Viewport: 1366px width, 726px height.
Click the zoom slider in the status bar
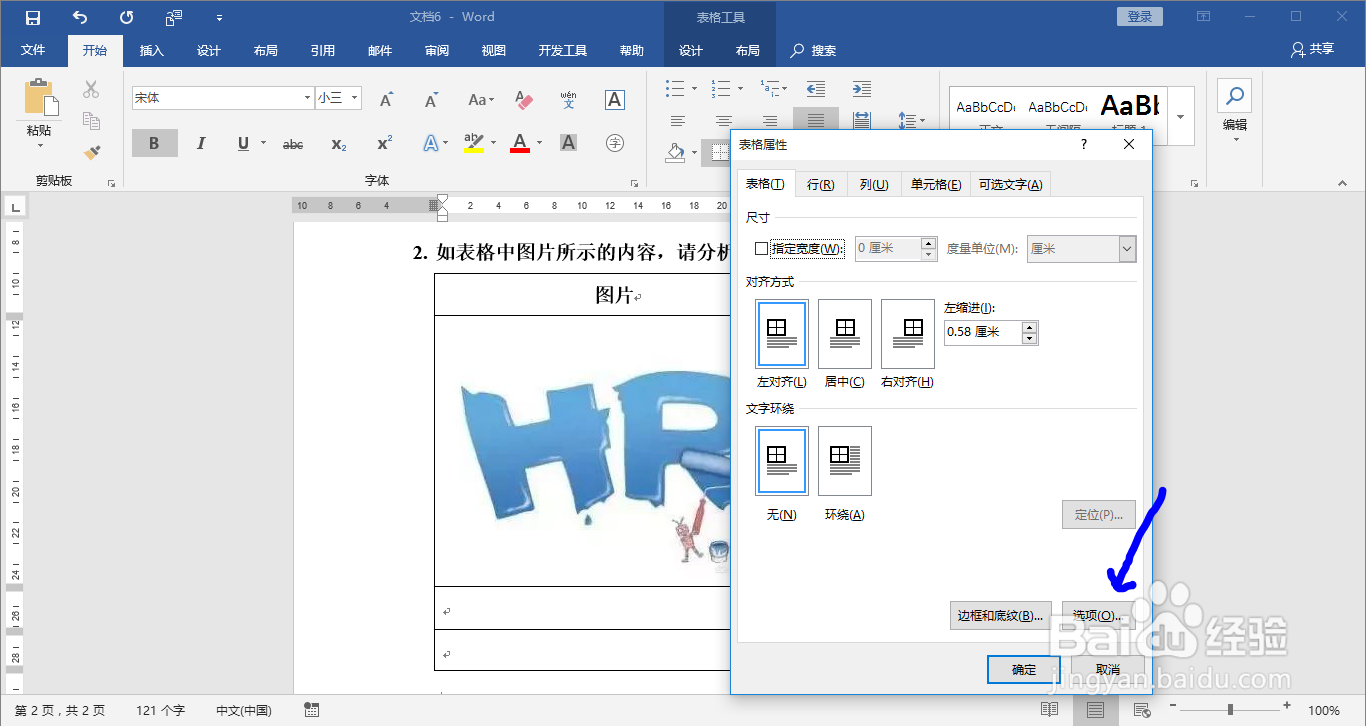pos(1230,710)
